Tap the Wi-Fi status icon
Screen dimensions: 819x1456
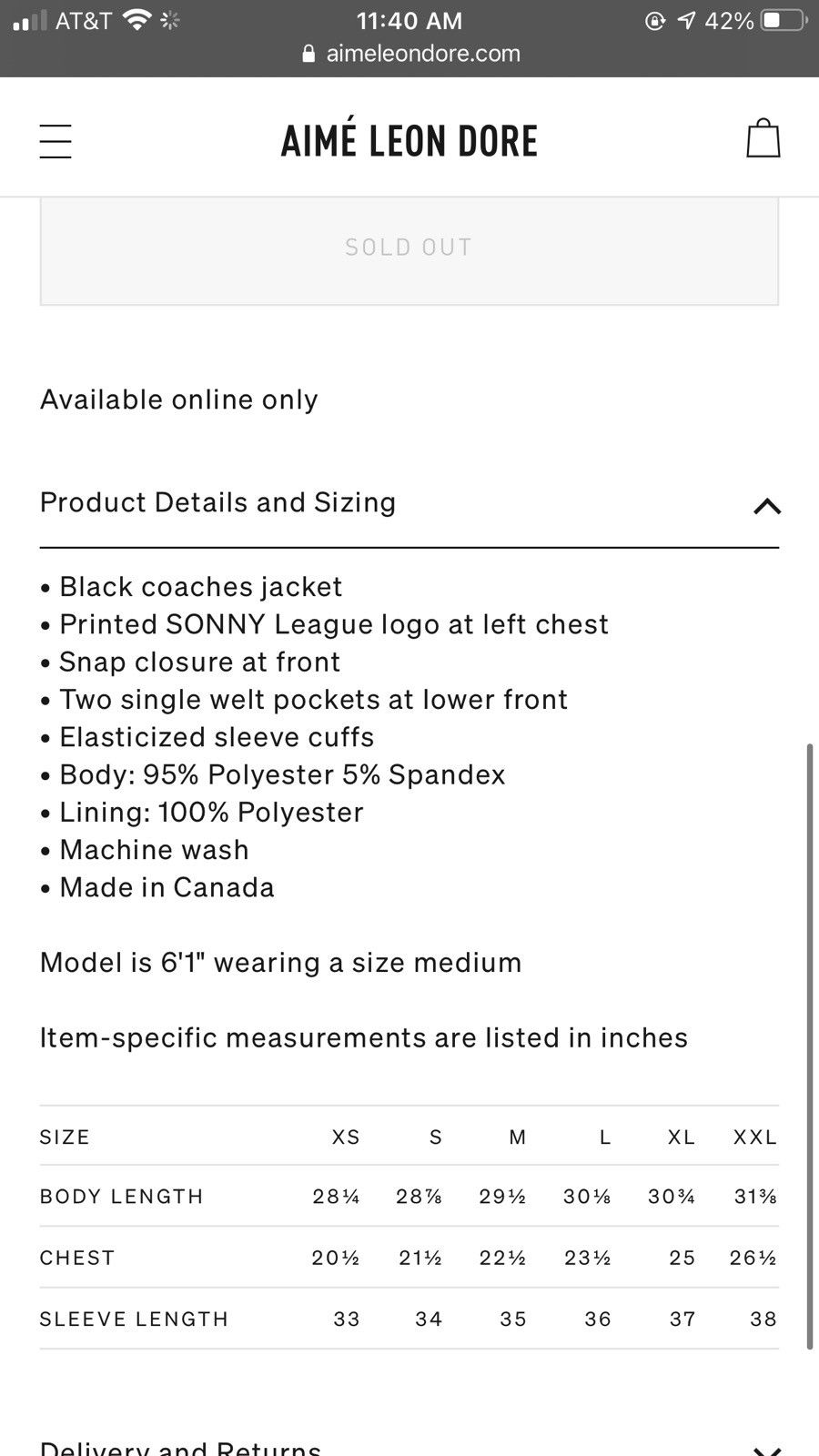tap(137, 20)
